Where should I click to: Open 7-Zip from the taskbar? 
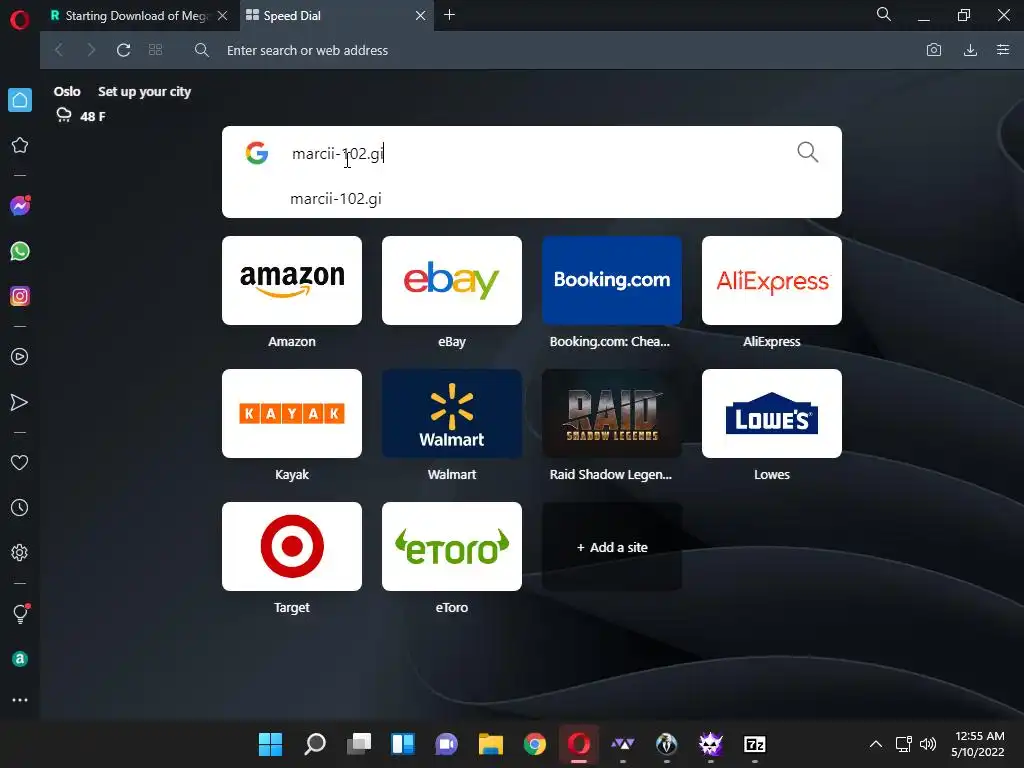point(754,744)
